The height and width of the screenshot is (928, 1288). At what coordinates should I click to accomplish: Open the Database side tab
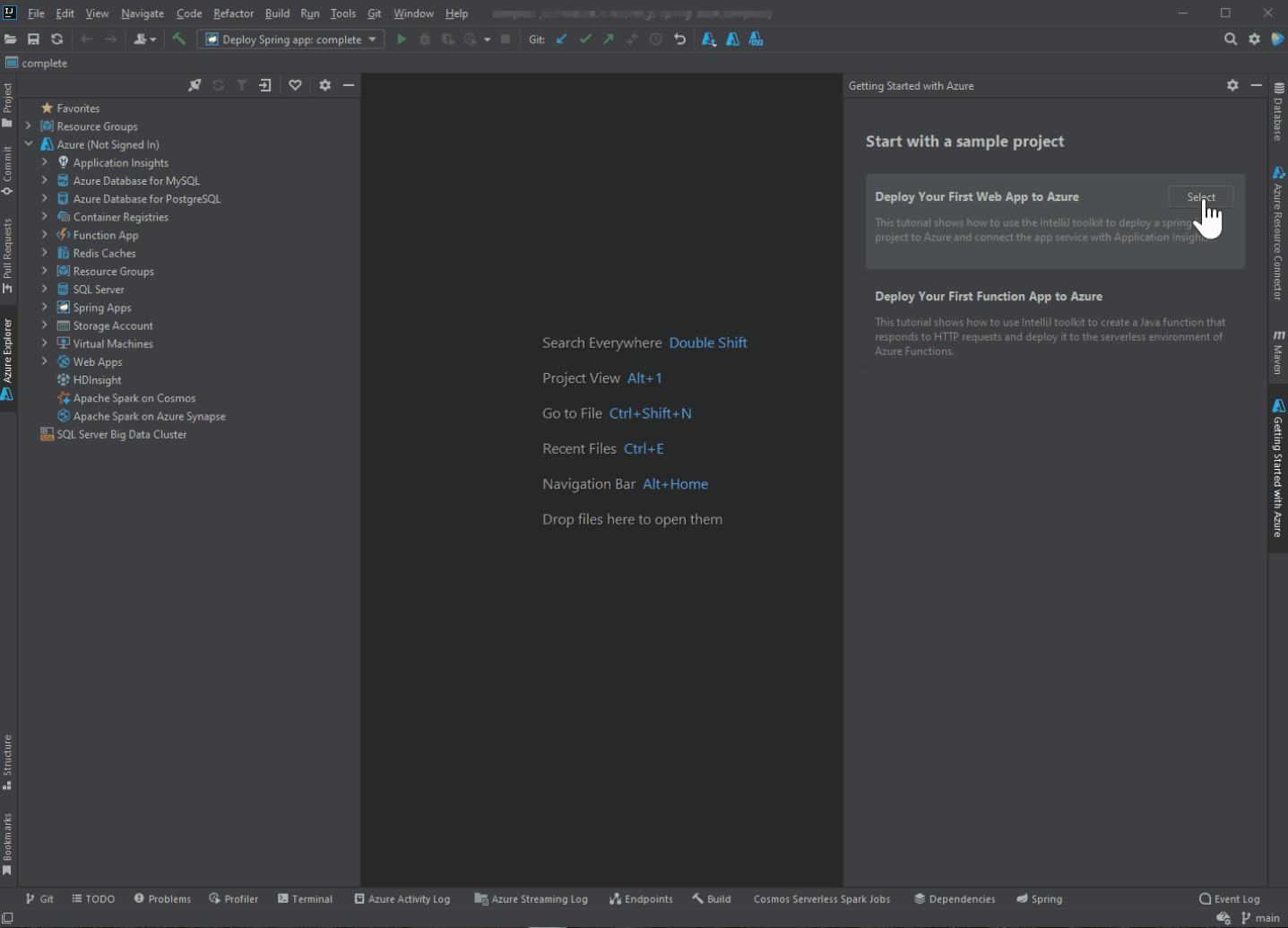pyautogui.click(x=1278, y=113)
